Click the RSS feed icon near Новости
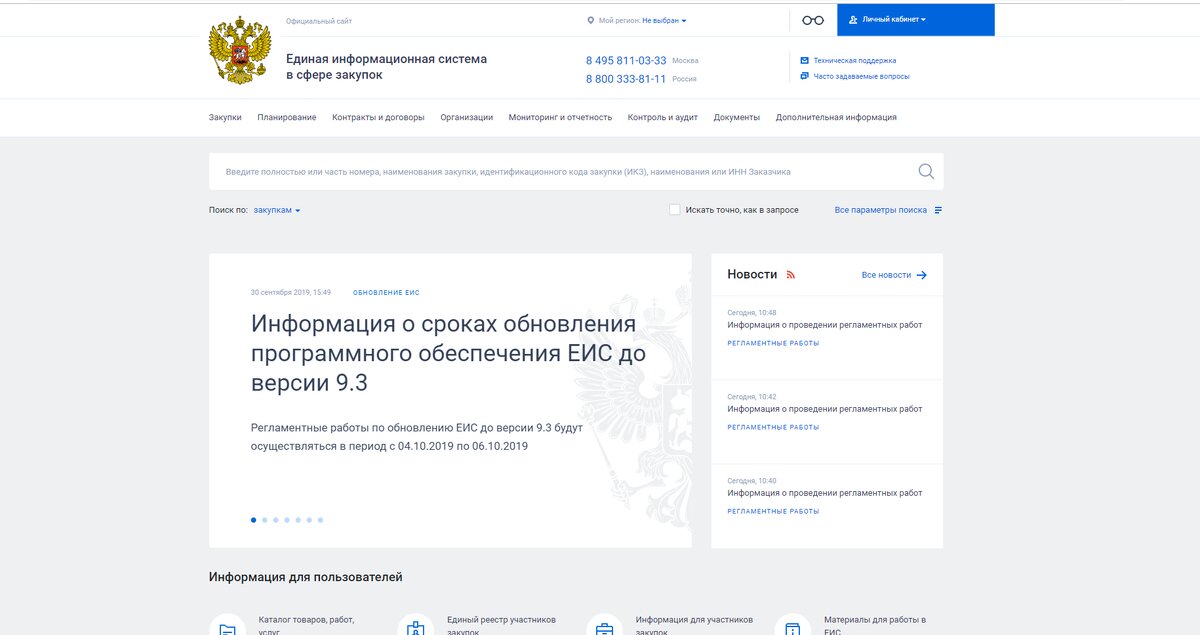This screenshot has height=635, width=1200. 791,275
